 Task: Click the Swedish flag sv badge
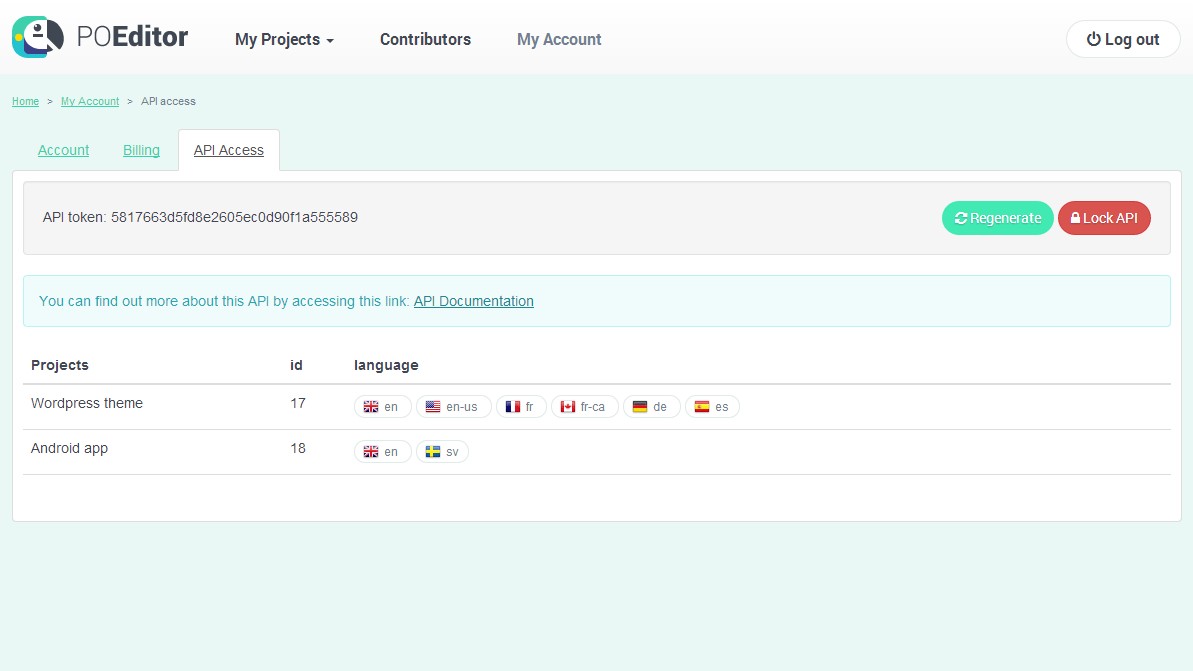tap(442, 452)
